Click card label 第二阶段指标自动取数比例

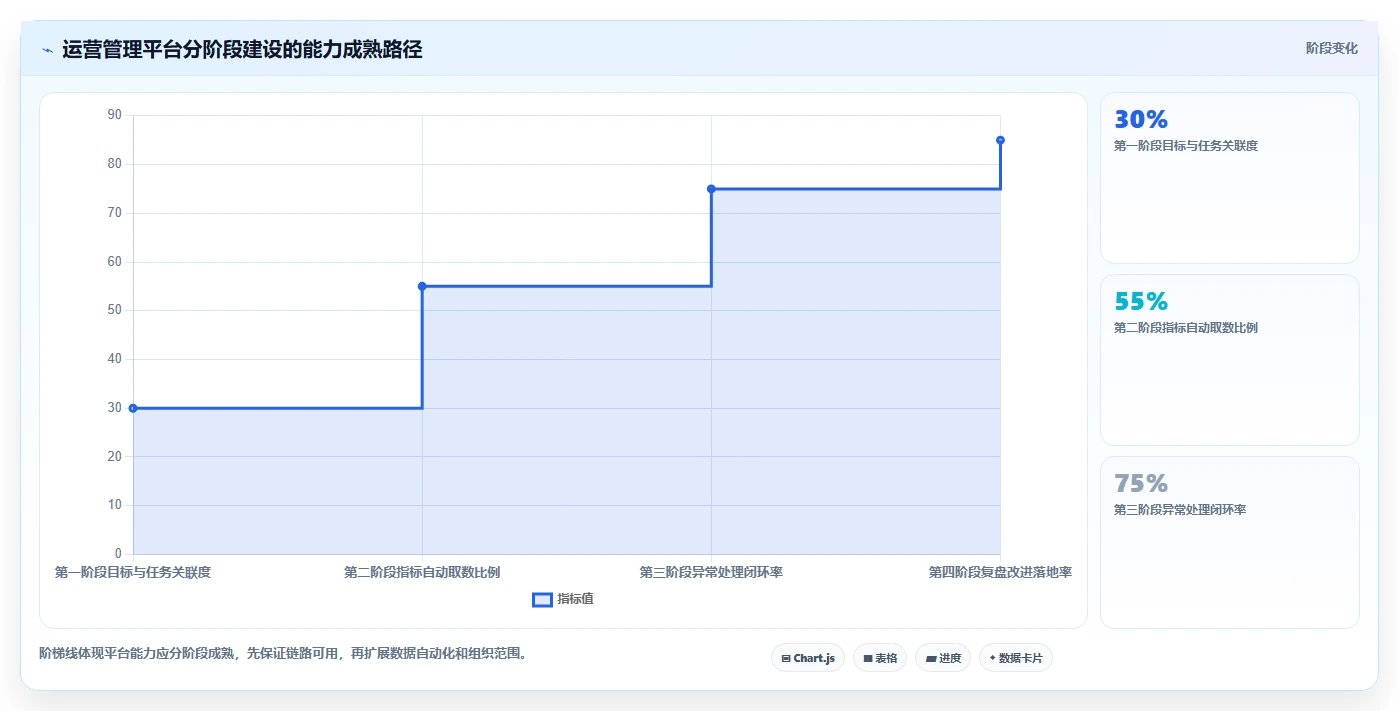point(1186,328)
